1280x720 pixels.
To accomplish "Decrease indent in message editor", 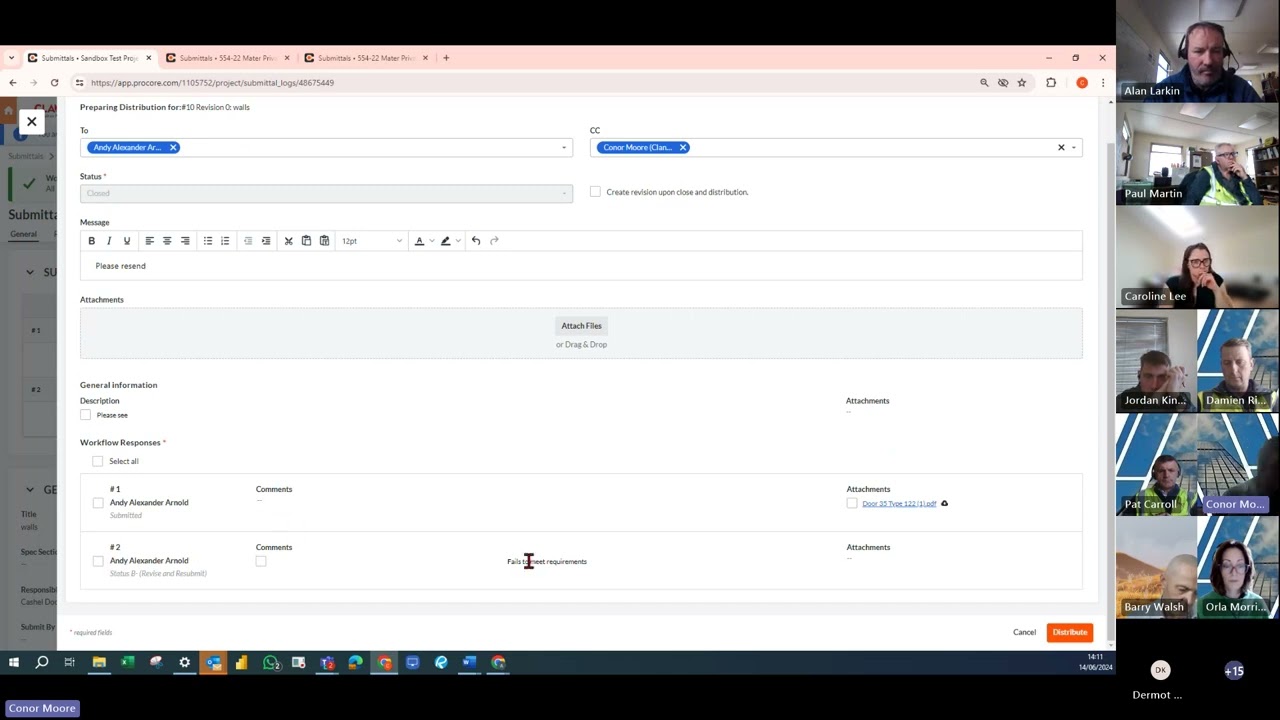I will coord(248,241).
